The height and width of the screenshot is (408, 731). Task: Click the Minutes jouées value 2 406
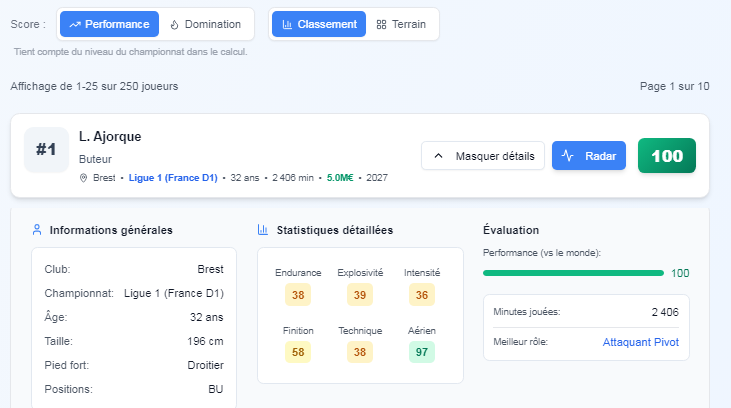pos(665,312)
